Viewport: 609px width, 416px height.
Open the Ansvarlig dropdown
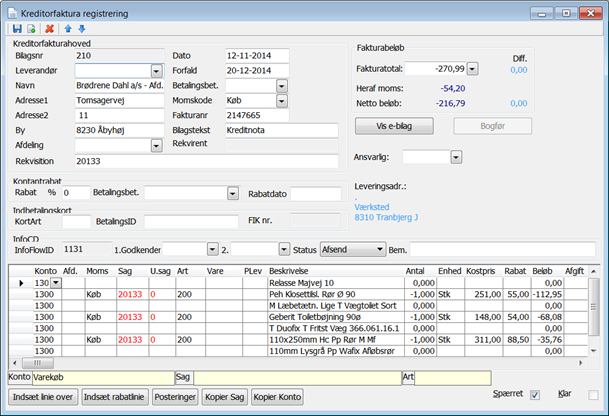[455, 157]
